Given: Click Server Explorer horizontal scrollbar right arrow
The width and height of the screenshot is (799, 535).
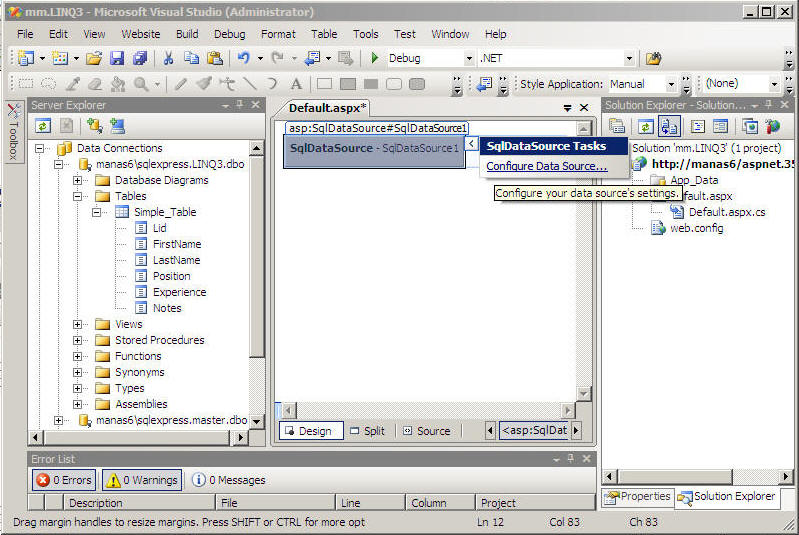Looking at the screenshot, I should click(x=241, y=437).
